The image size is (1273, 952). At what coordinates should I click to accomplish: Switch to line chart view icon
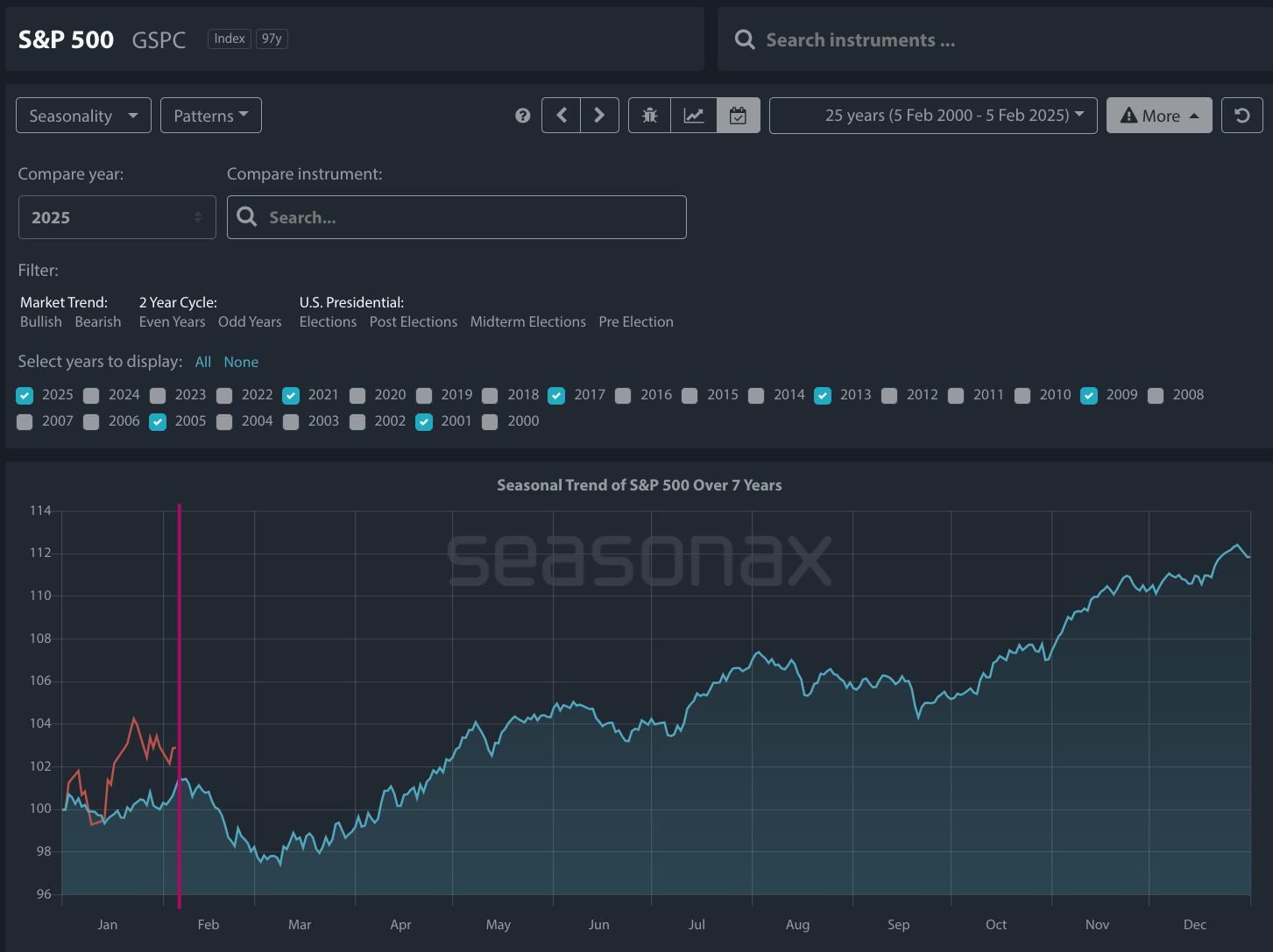coord(694,116)
